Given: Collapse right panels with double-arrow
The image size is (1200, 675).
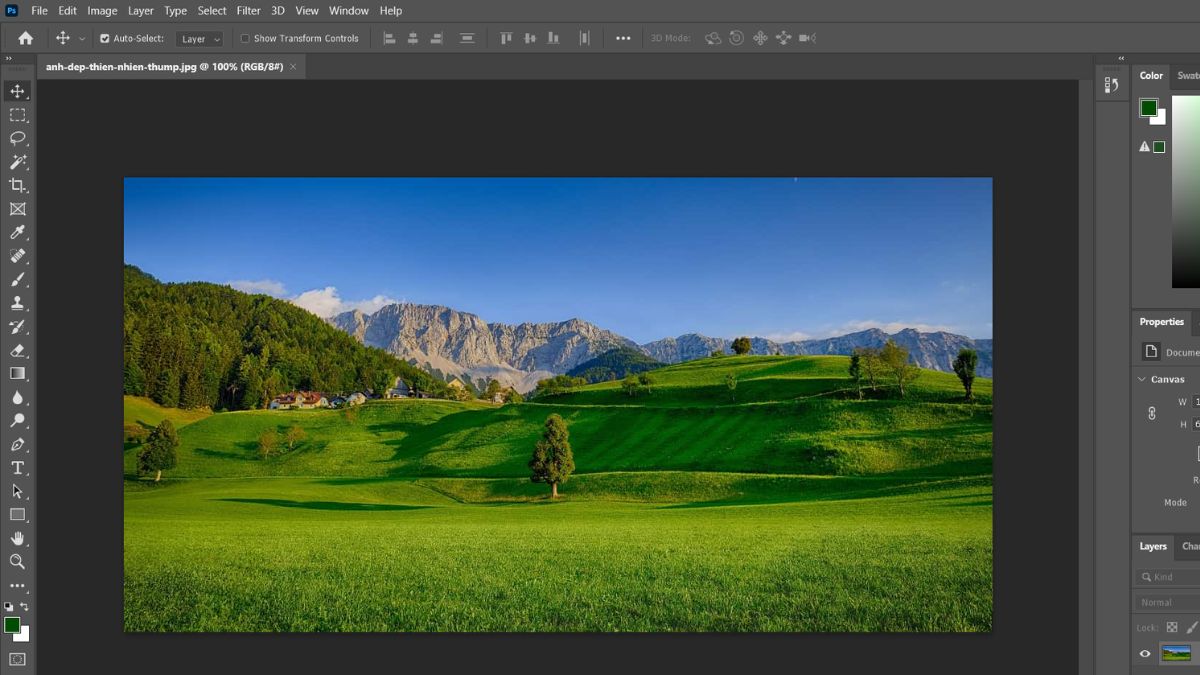Looking at the screenshot, I should coord(1121,59).
